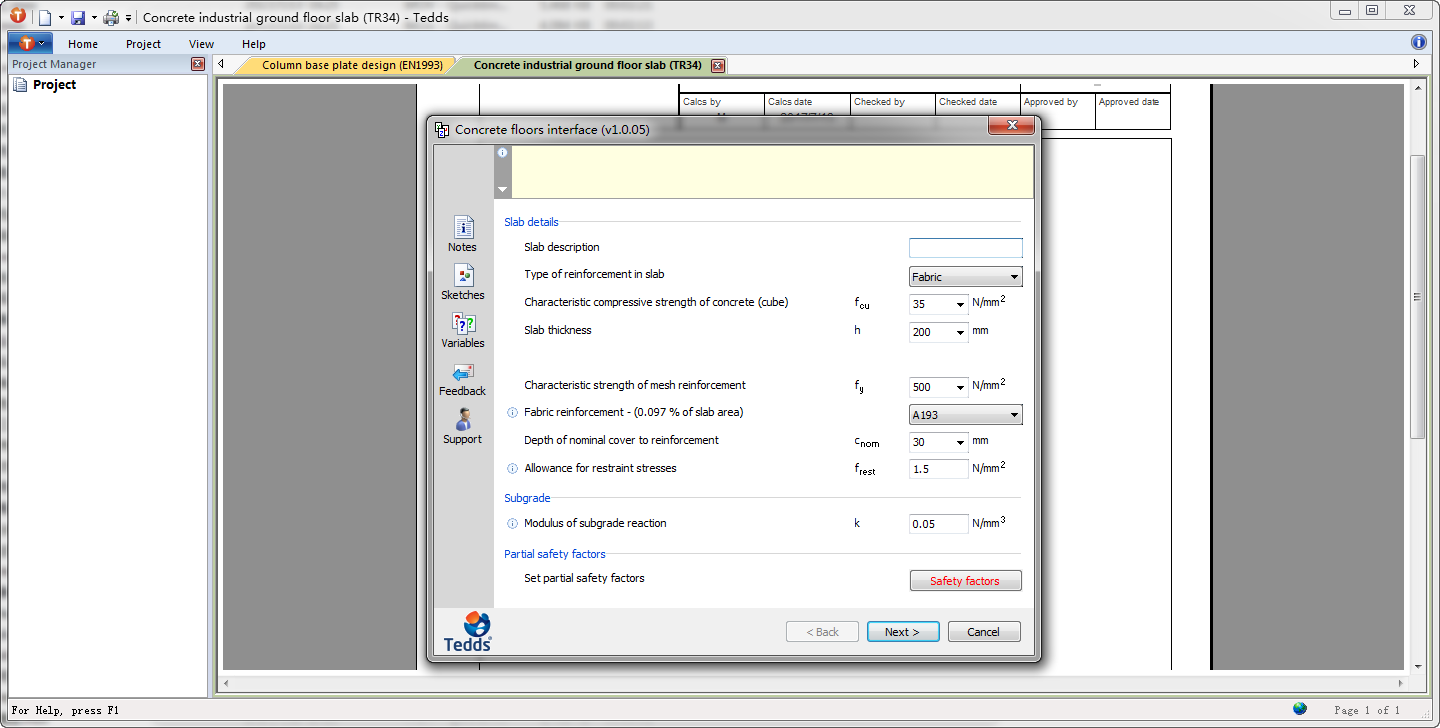This screenshot has height=728, width=1440.
Task: Open the View ribbon tab
Action: pyautogui.click(x=201, y=44)
